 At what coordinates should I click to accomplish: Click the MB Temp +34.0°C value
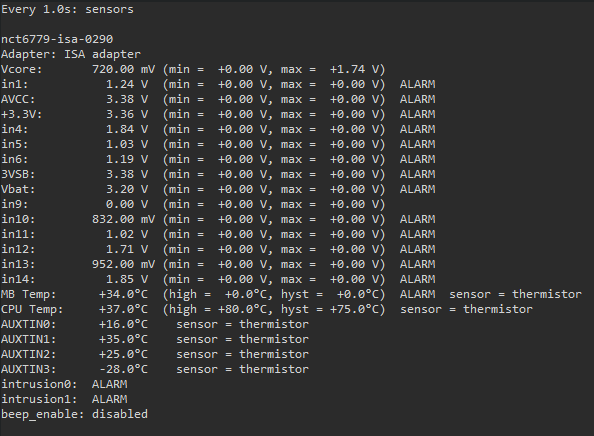point(123,294)
